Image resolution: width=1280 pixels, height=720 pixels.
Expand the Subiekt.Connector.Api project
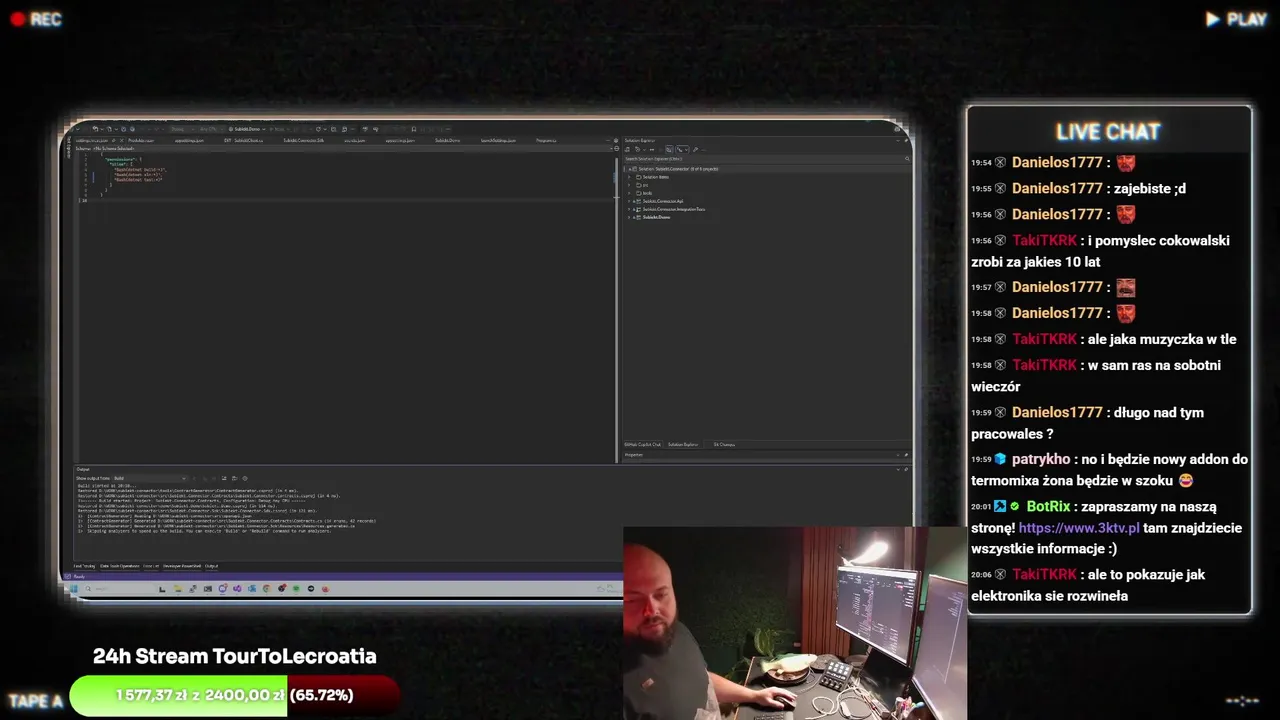(629, 201)
